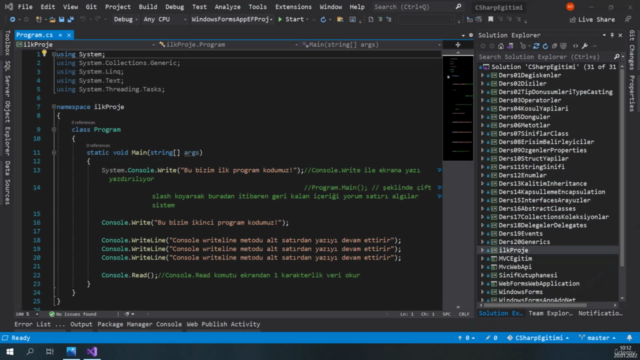Viewport: 640px width, 360px height.
Task: Click the Open File folder icon
Action: (52, 20)
